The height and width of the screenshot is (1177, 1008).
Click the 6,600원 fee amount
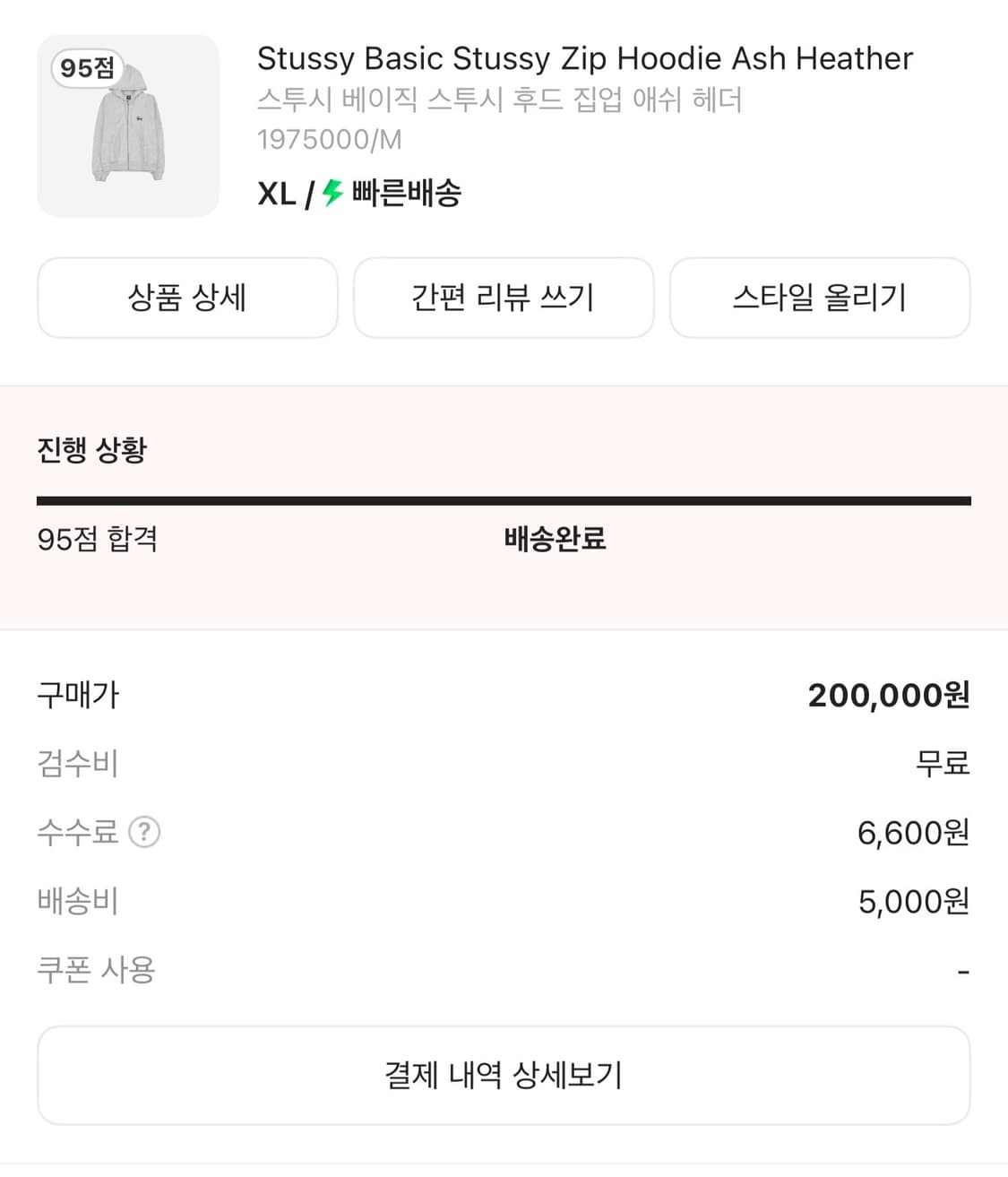pyautogui.click(x=912, y=833)
